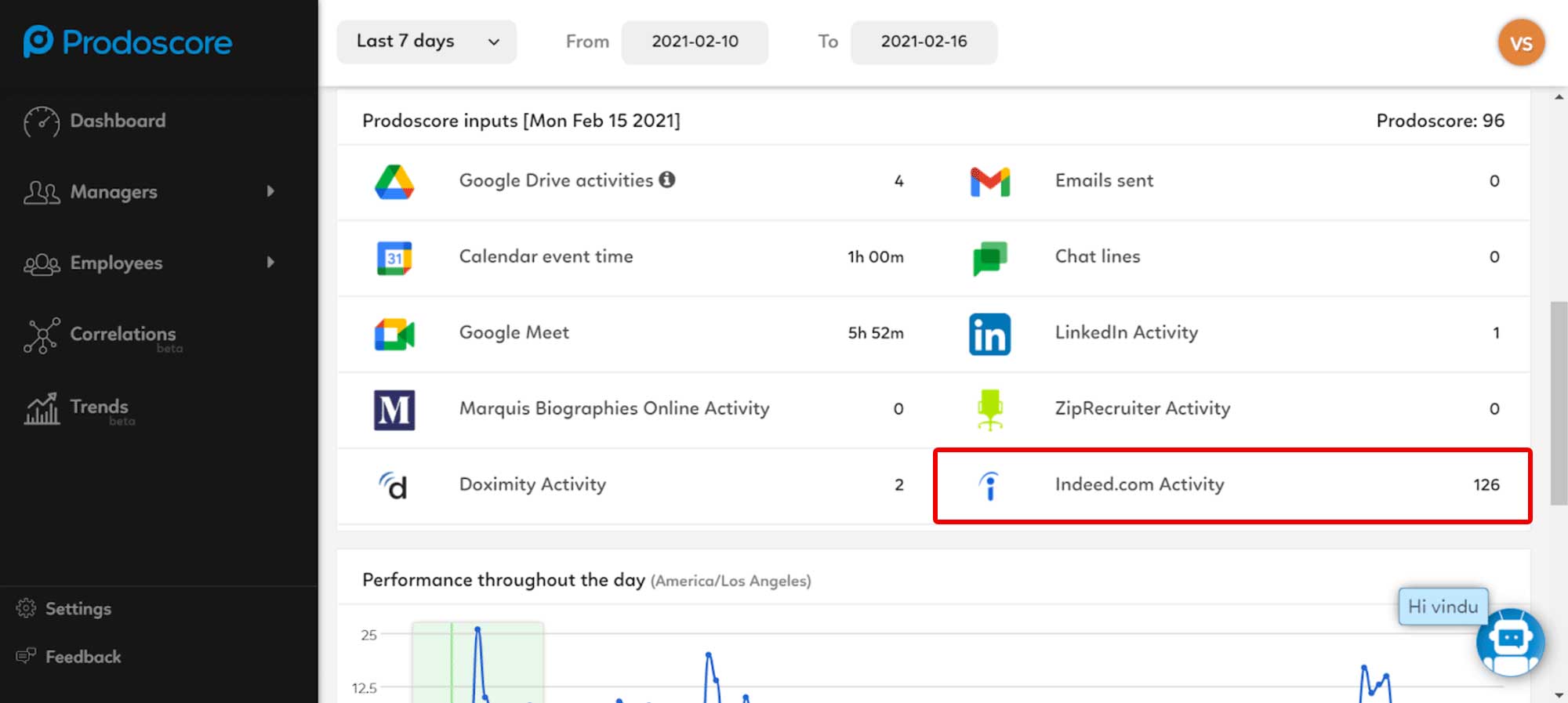Viewport: 1568px width, 703px height.
Task: Click the Trends chart icon
Action: coord(42,408)
